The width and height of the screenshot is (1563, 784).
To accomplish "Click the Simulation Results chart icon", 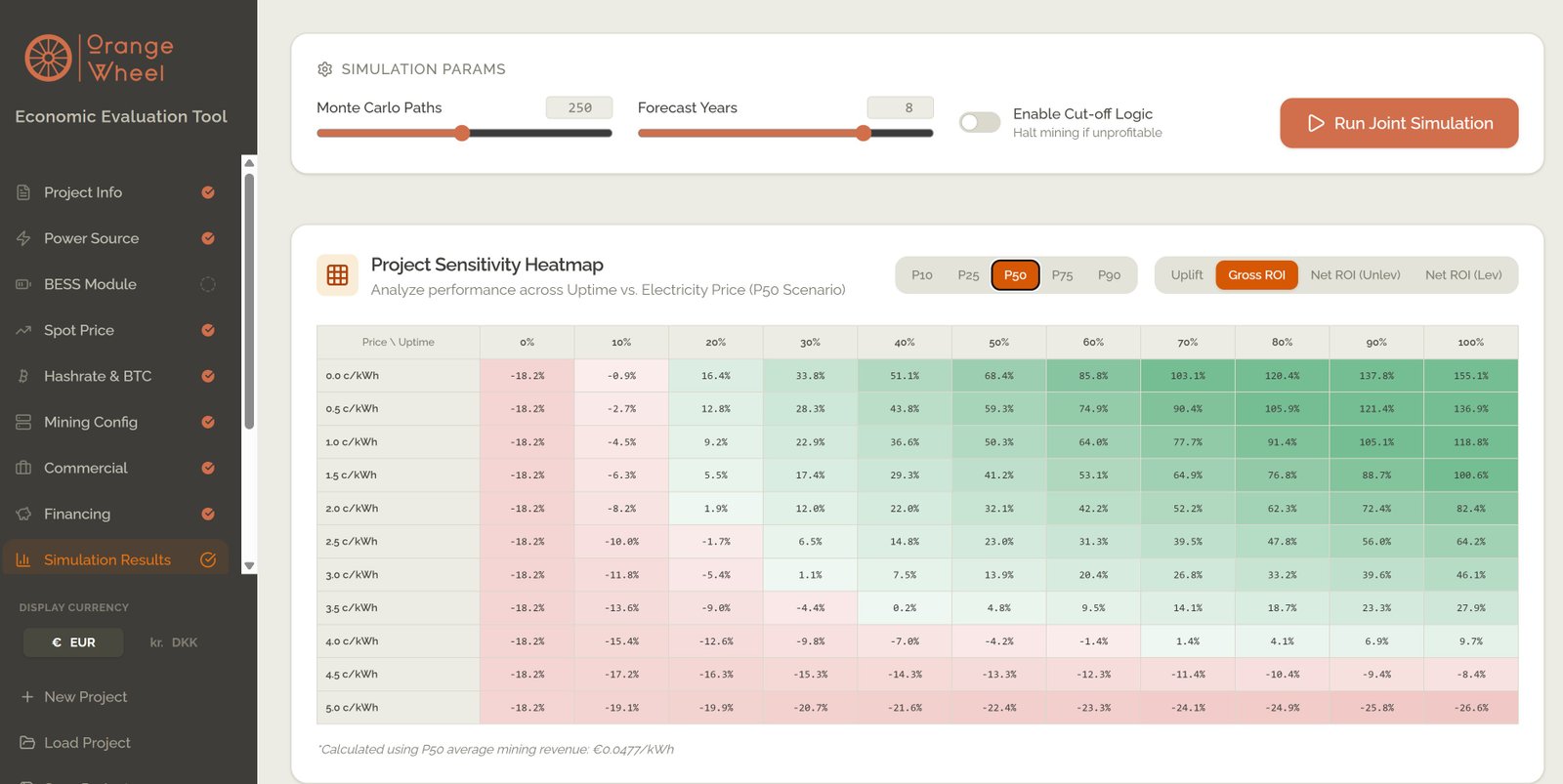I will (23, 559).
